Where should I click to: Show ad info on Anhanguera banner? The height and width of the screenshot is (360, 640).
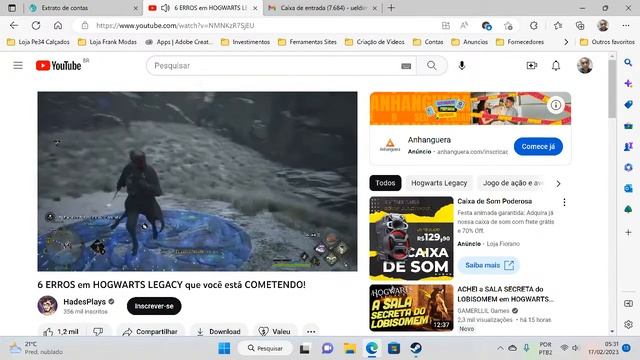coord(556,105)
